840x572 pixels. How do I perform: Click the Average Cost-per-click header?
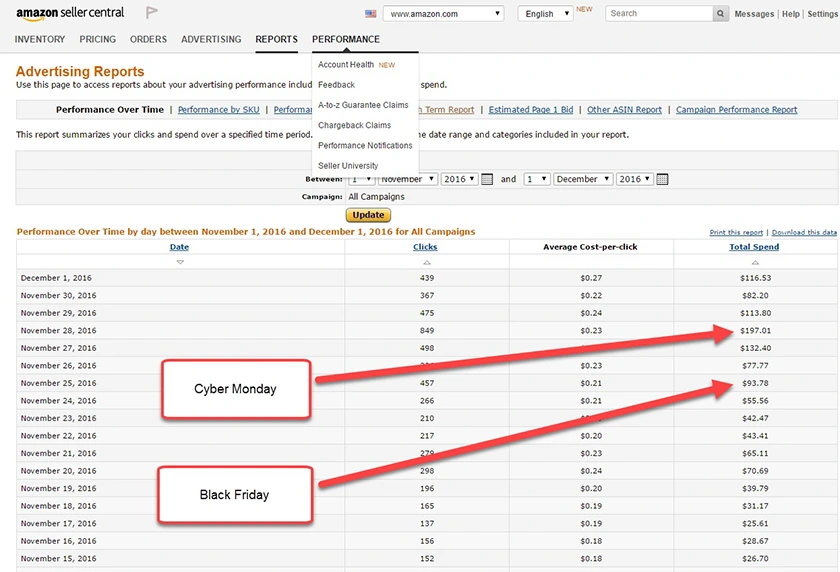590,247
